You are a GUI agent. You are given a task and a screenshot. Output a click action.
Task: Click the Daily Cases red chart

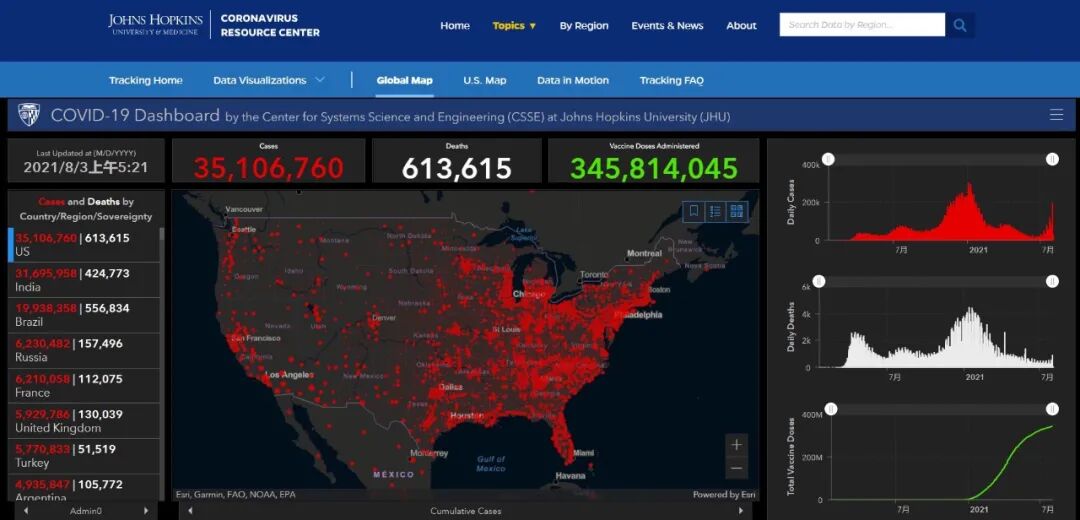[x=941, y=210]
